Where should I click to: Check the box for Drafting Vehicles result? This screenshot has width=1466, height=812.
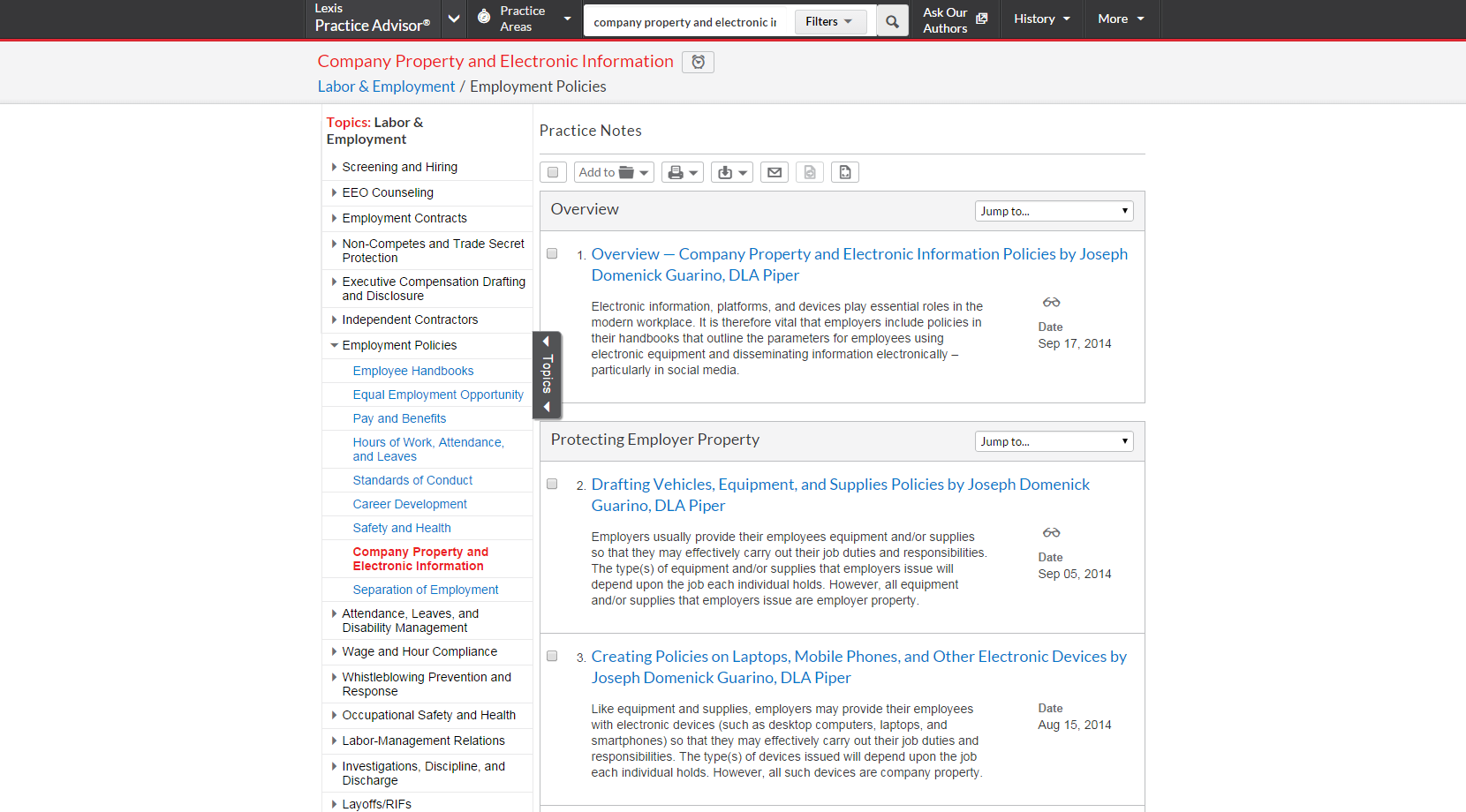(552, 485)
